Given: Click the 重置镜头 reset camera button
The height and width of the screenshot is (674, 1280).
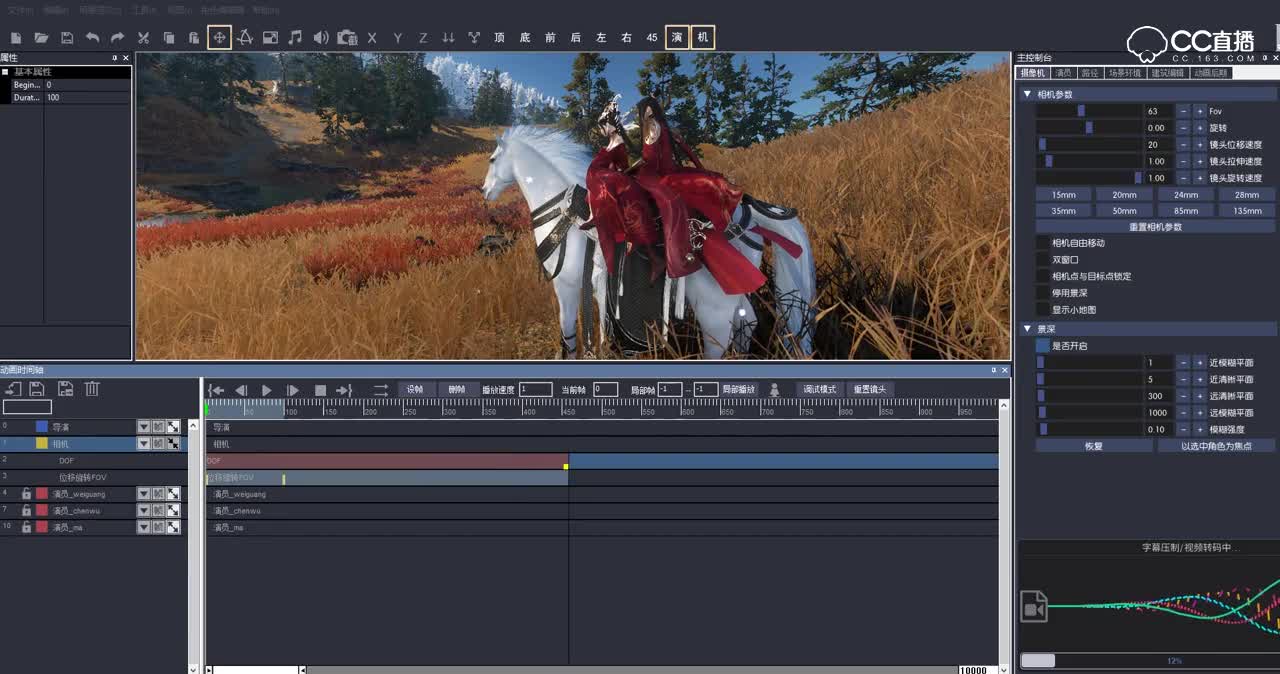Looking at the screenshot, I should [x=870, y=389].
